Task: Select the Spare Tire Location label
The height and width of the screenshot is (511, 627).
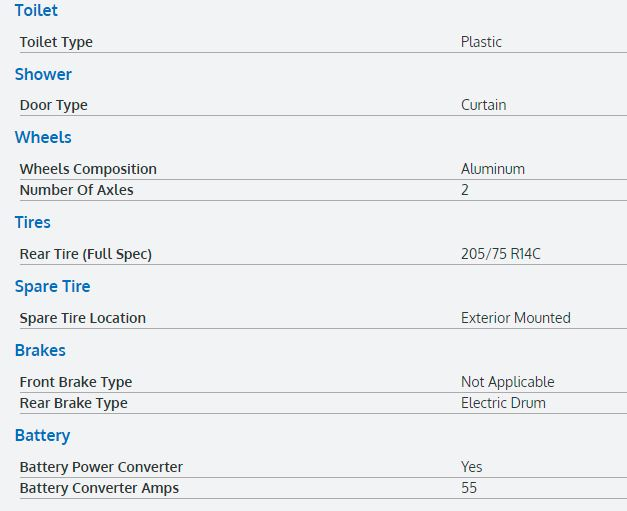Action: click(x=82, y=319)
